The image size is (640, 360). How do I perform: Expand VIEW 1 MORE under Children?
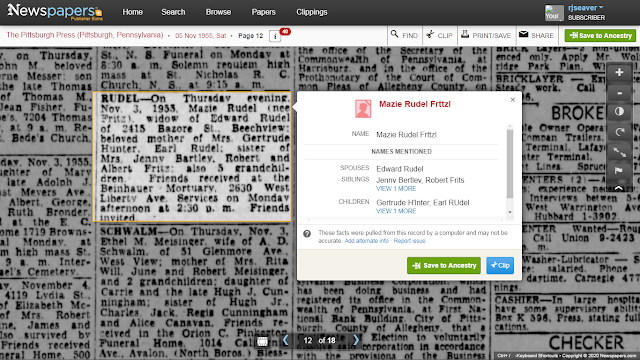coord(396,211)
